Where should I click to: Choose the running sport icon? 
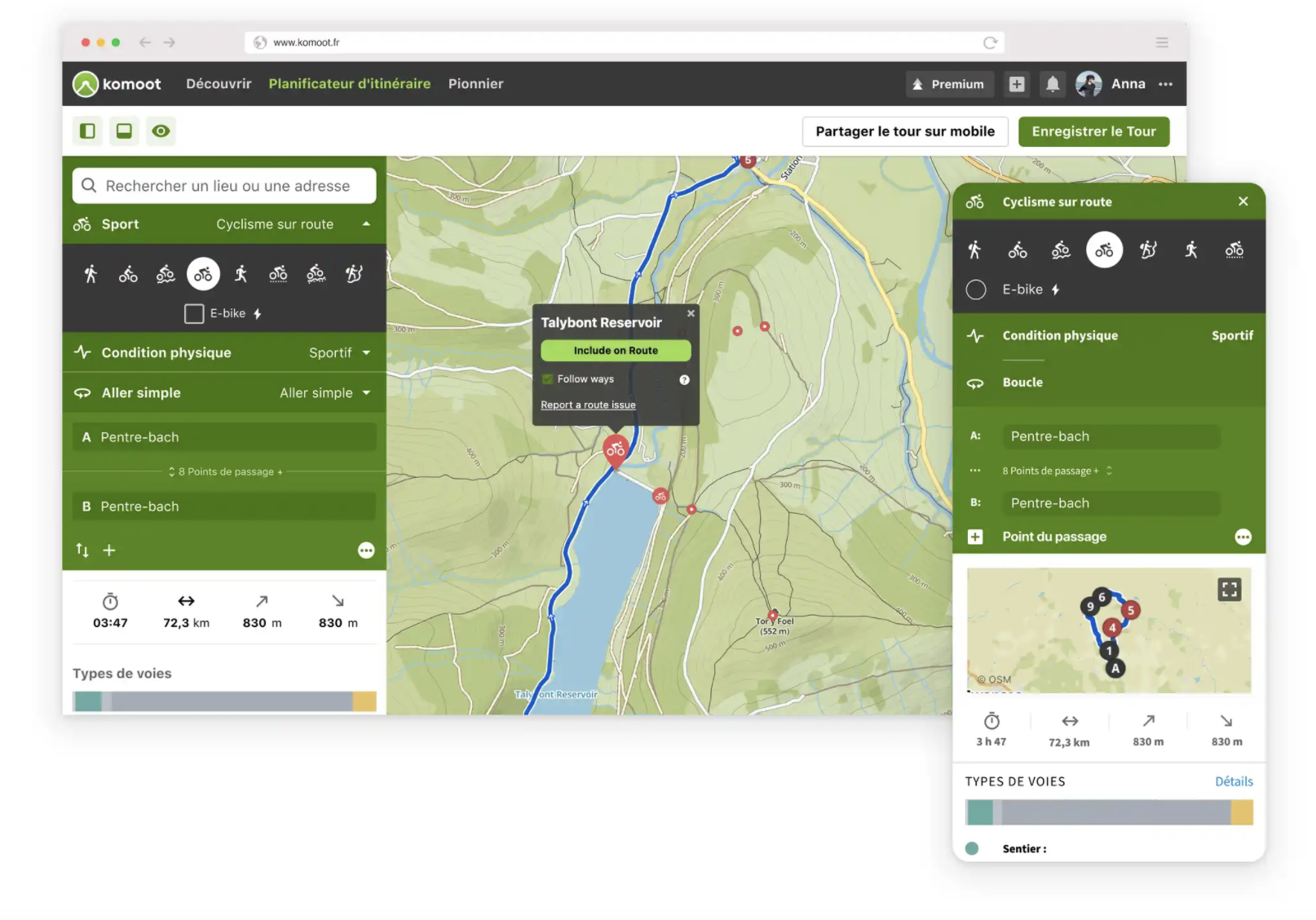click(x=240, y=274)
